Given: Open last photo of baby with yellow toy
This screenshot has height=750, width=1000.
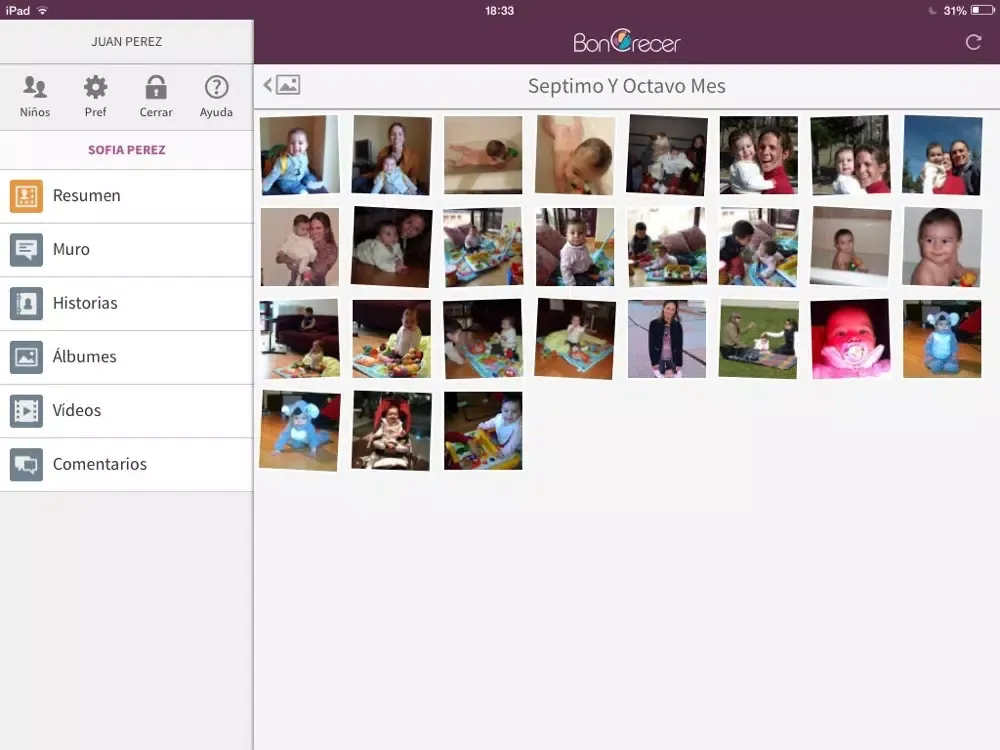Looking at the screenshot, I should tap(483, 430).
